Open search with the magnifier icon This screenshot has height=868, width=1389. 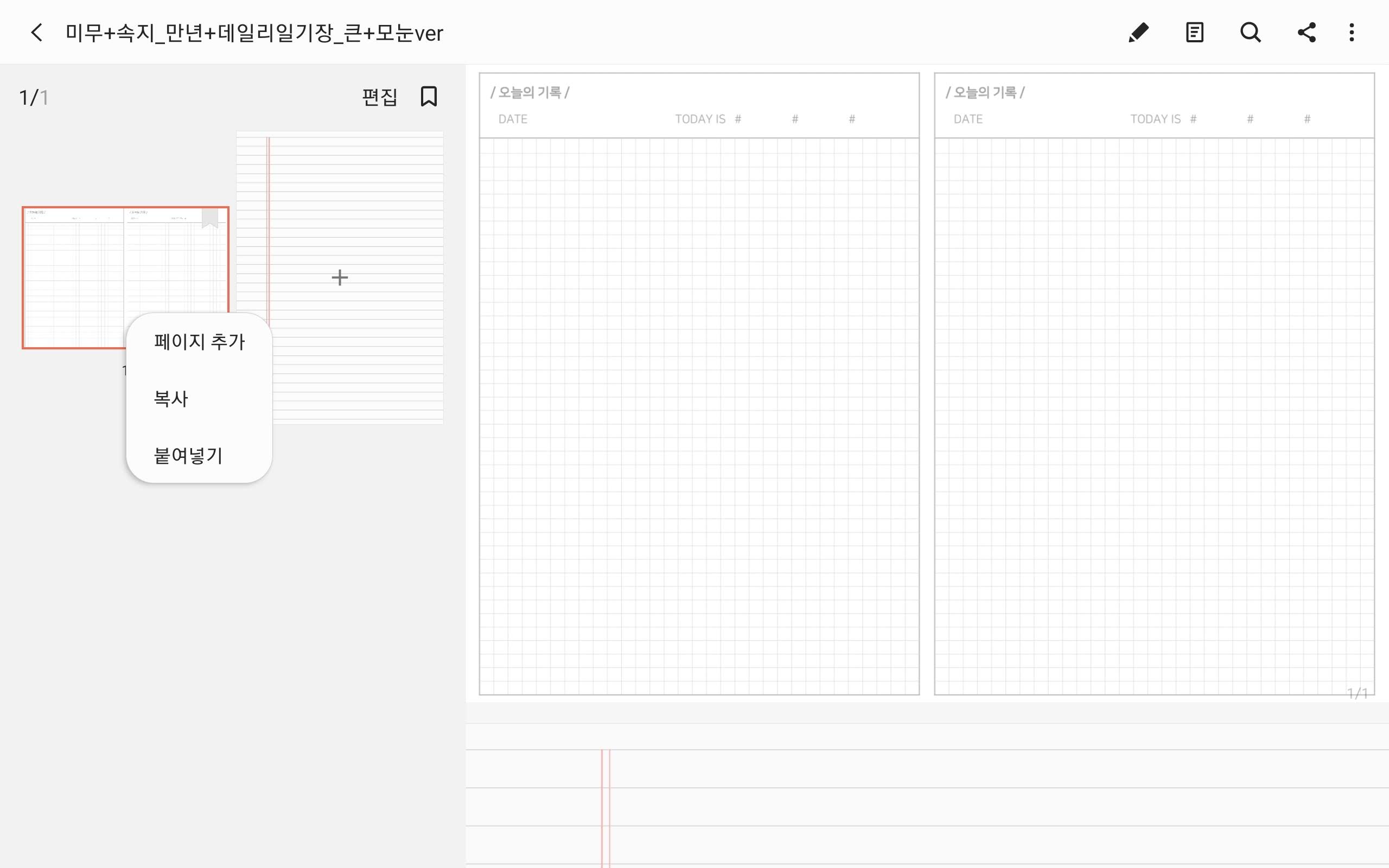1250,33
